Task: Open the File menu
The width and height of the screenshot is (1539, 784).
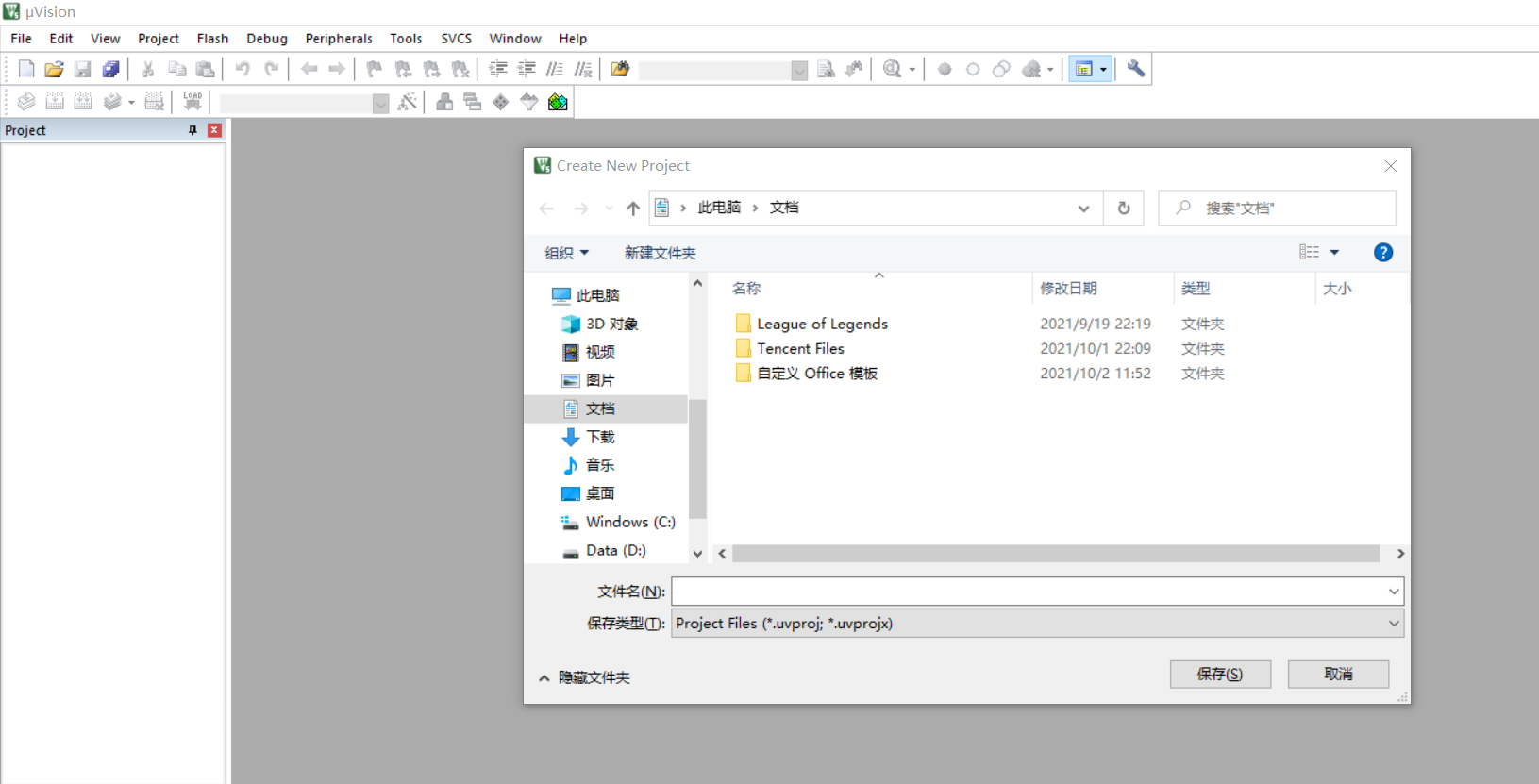Action: [21, 39]
